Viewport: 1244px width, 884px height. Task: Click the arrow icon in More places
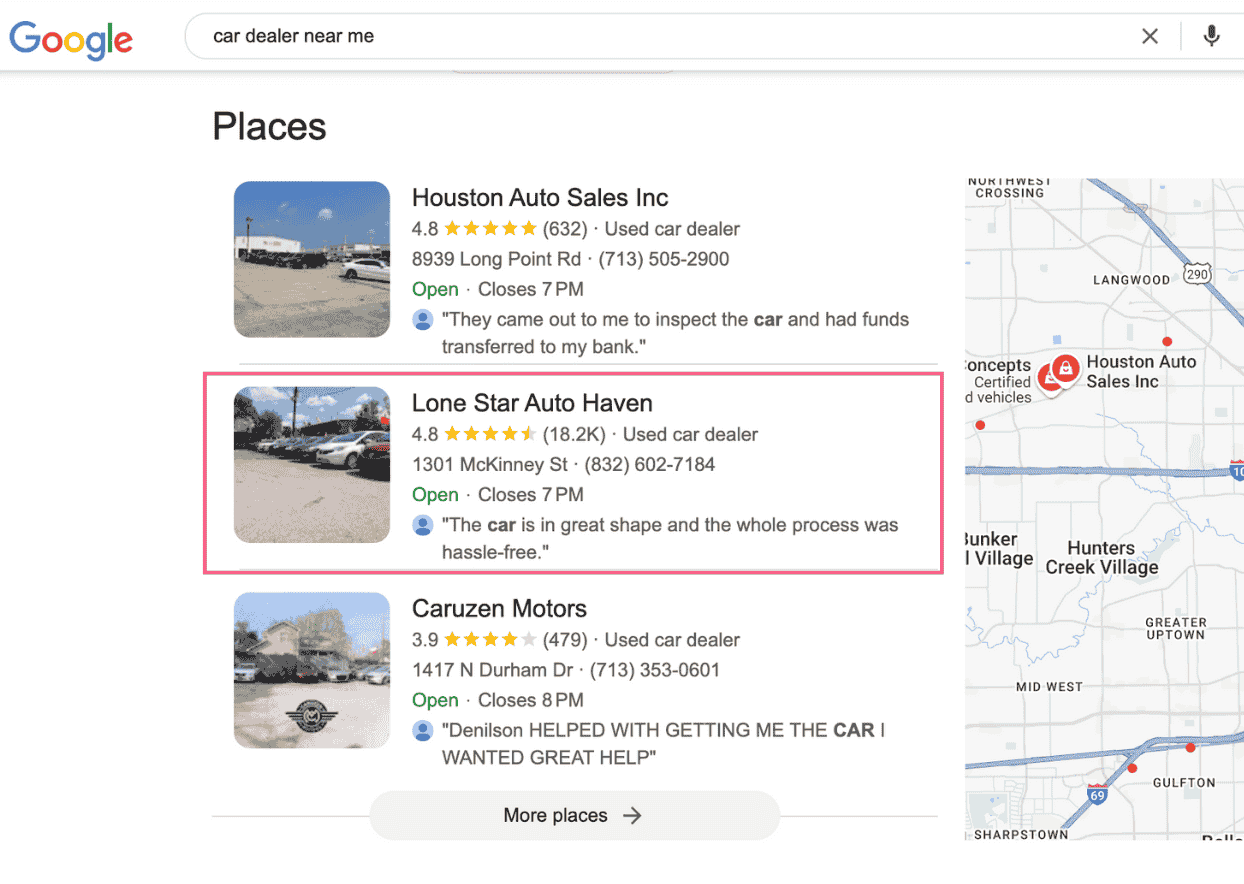point(632,815)
